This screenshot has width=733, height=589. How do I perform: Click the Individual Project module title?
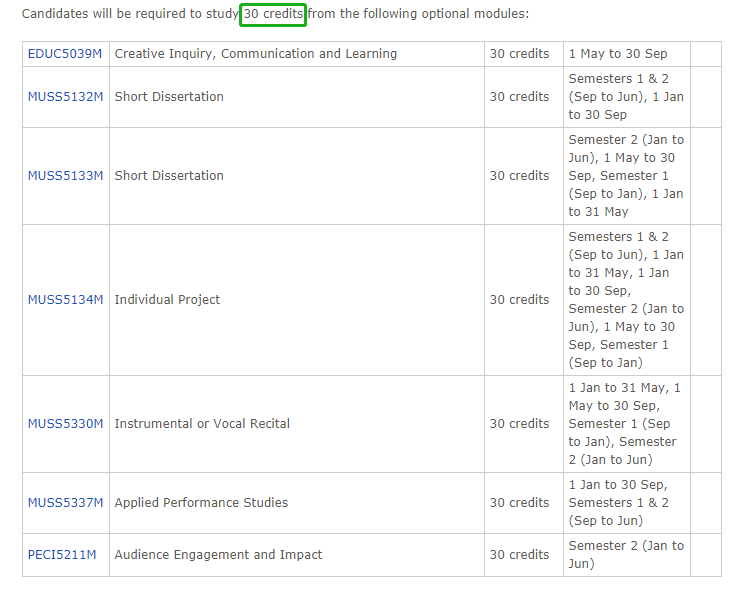167,300
